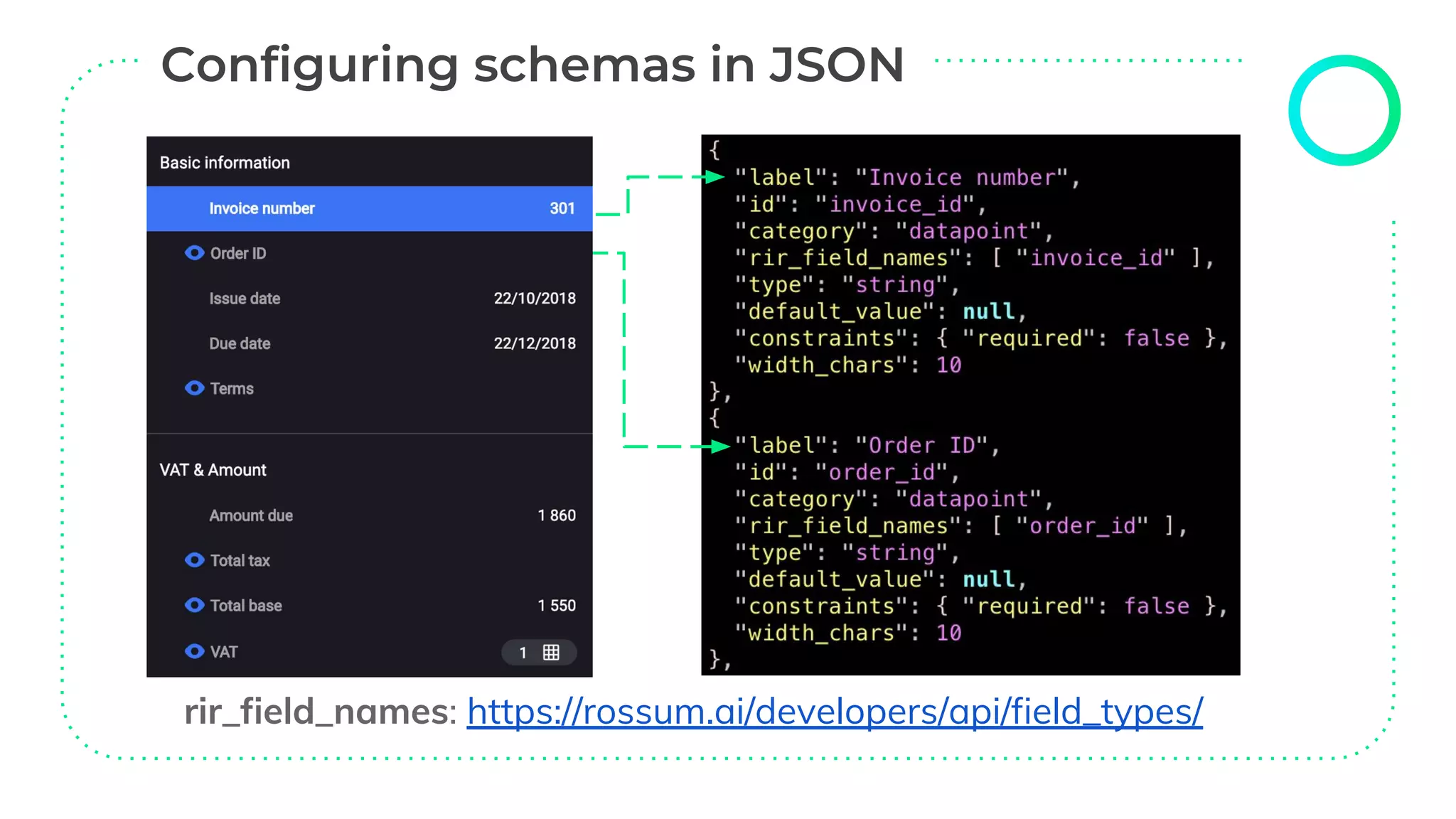Viewport: 1456px width, 819px height.
Task: Click the due date value 22/12/2018
Action: tap(535, 343)
